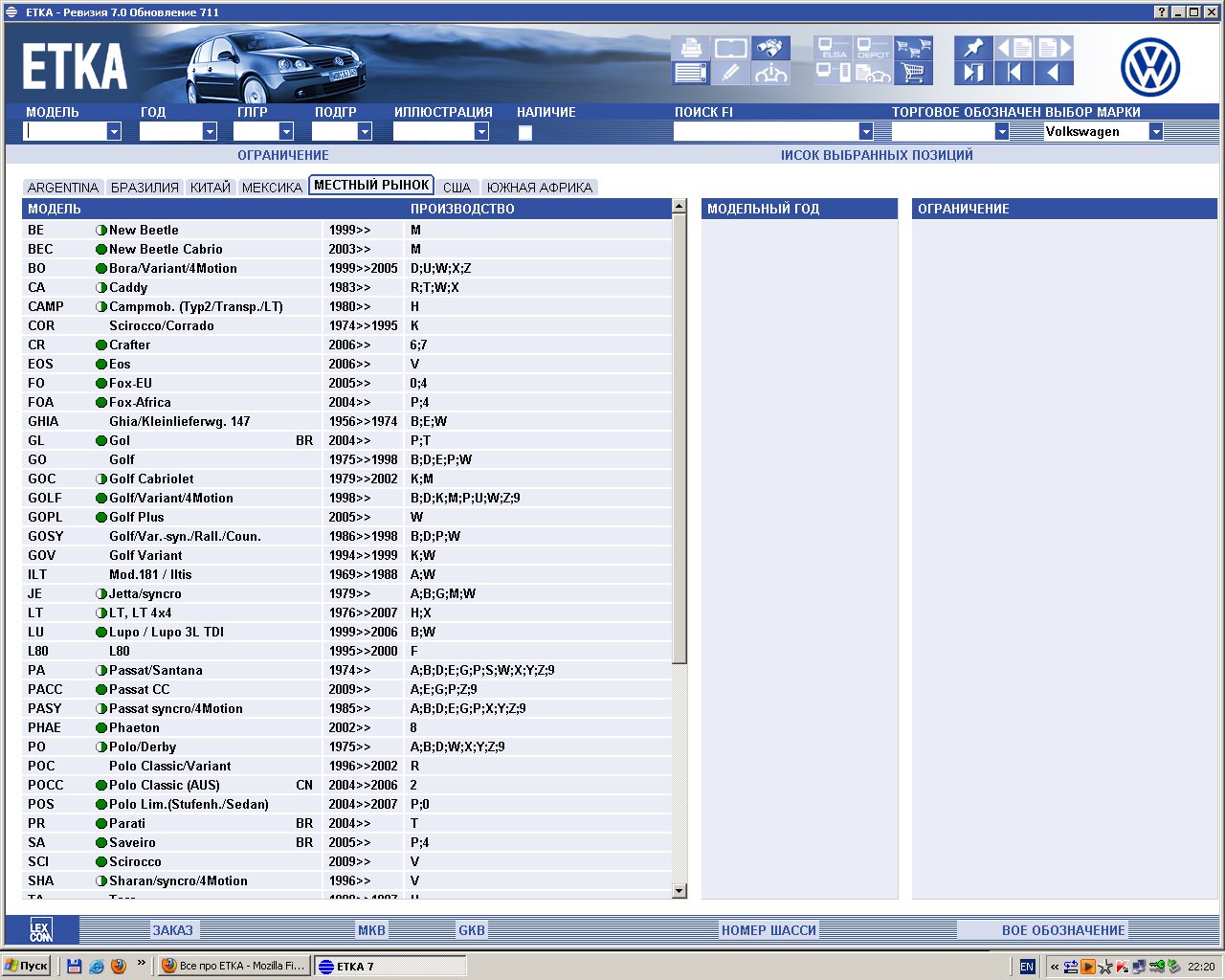This screenshot has width=1225, height=980.
Task: Click the LEX COM logo icon
Action: pyautogui.click(x=40, y=929)
